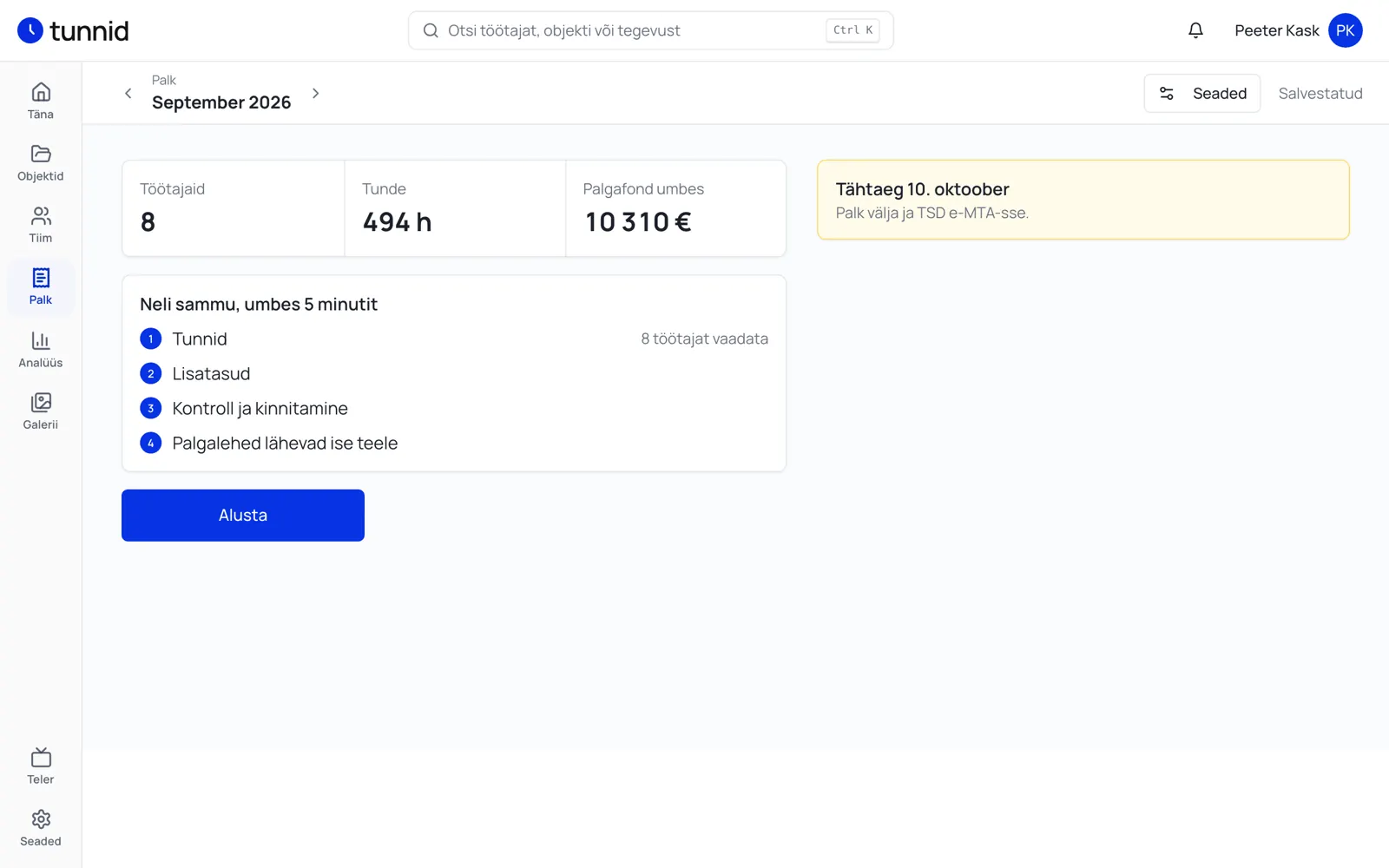1389x868 pixels.
Task: Click the Tähtaeg 10. oktoober notice
Action: 1083,200
